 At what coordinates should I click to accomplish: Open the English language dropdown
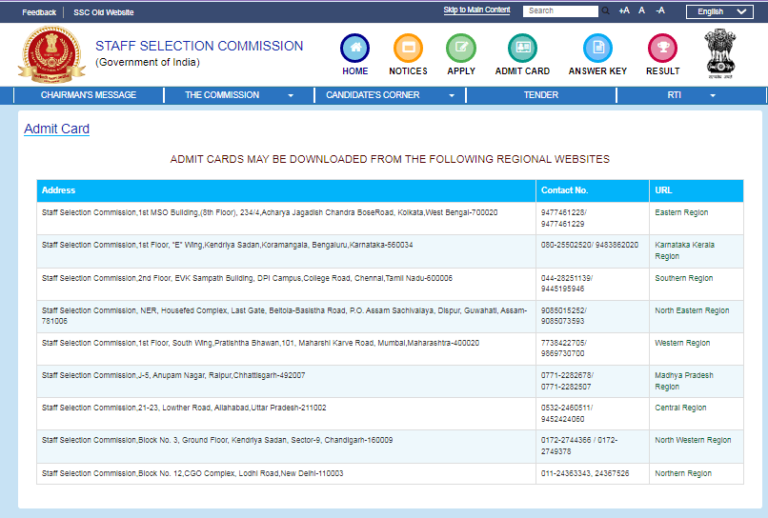point(719,12)
